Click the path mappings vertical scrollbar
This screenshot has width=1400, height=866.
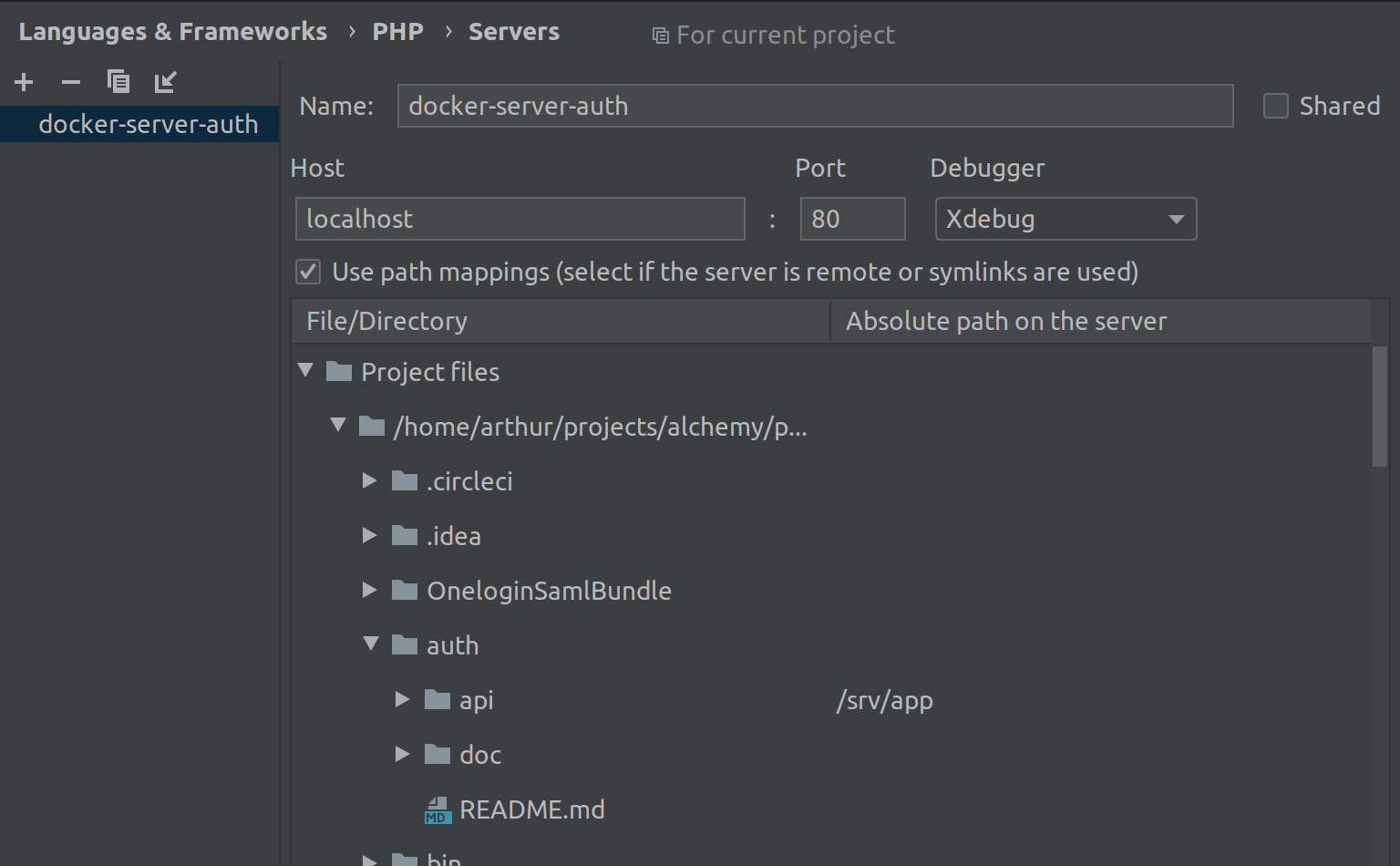[x=1380, y=407]
